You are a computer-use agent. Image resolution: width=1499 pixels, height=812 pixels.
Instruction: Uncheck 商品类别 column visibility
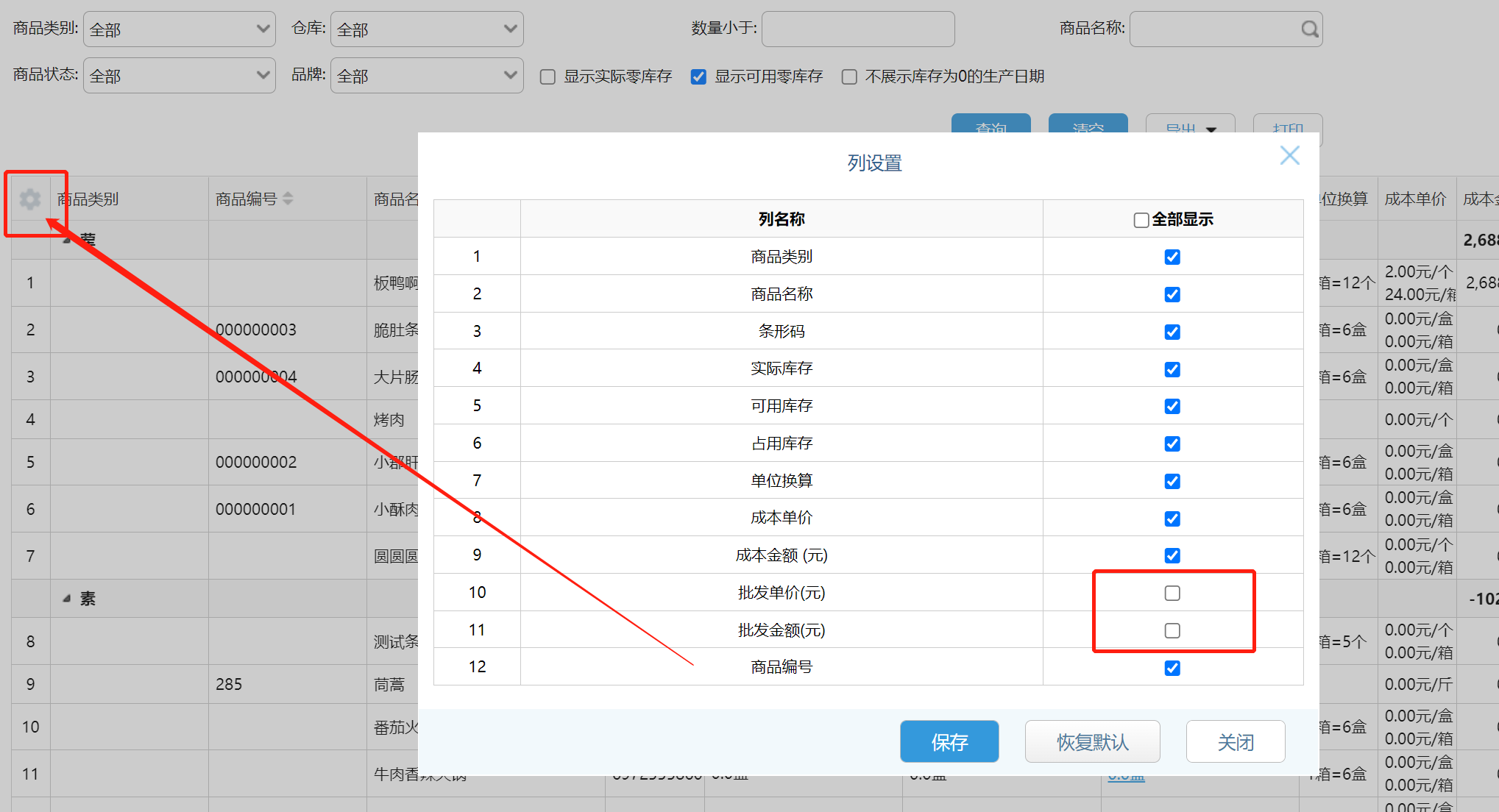point(1172,257)
